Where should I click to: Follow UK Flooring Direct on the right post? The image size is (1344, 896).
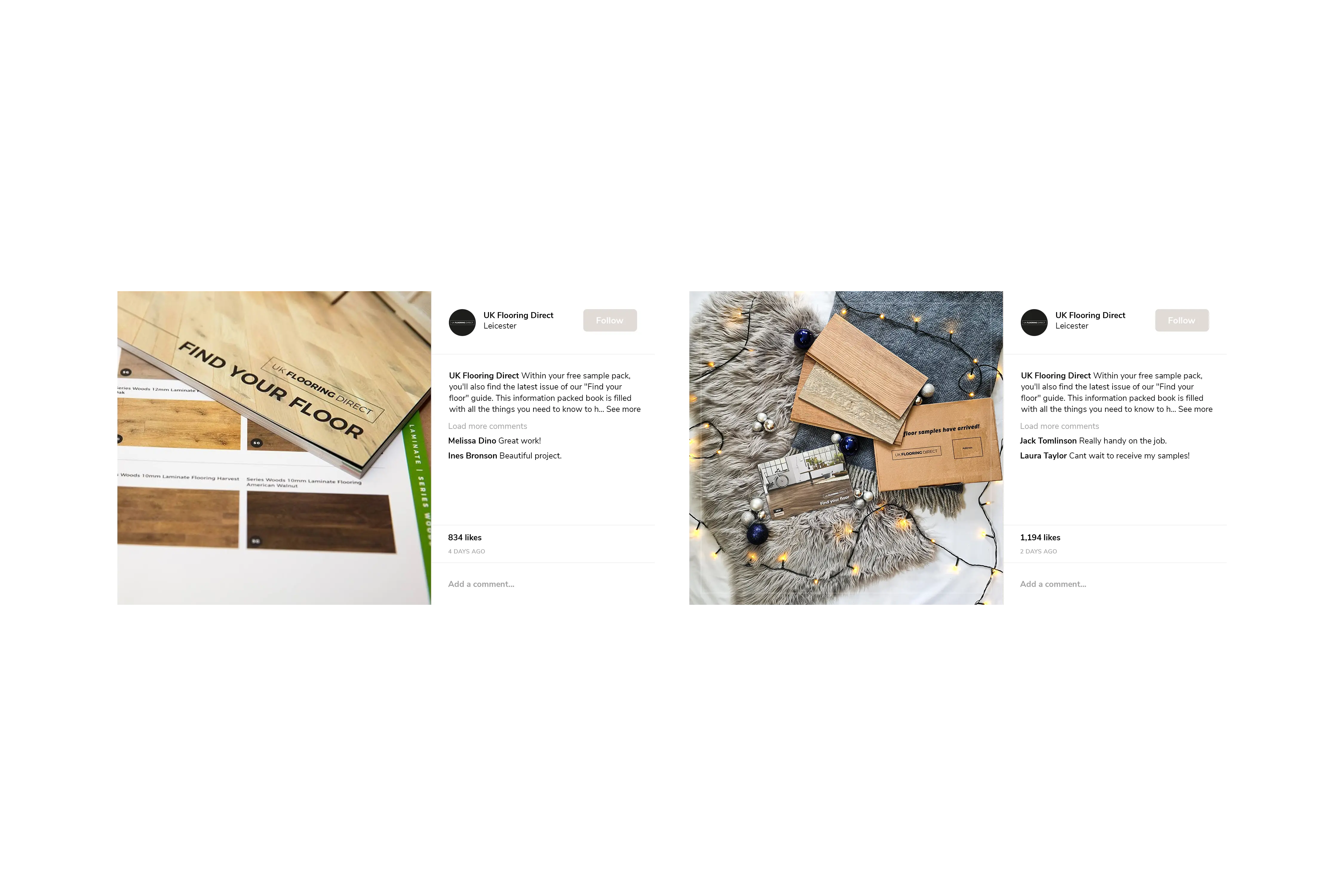click(1182, 320)
